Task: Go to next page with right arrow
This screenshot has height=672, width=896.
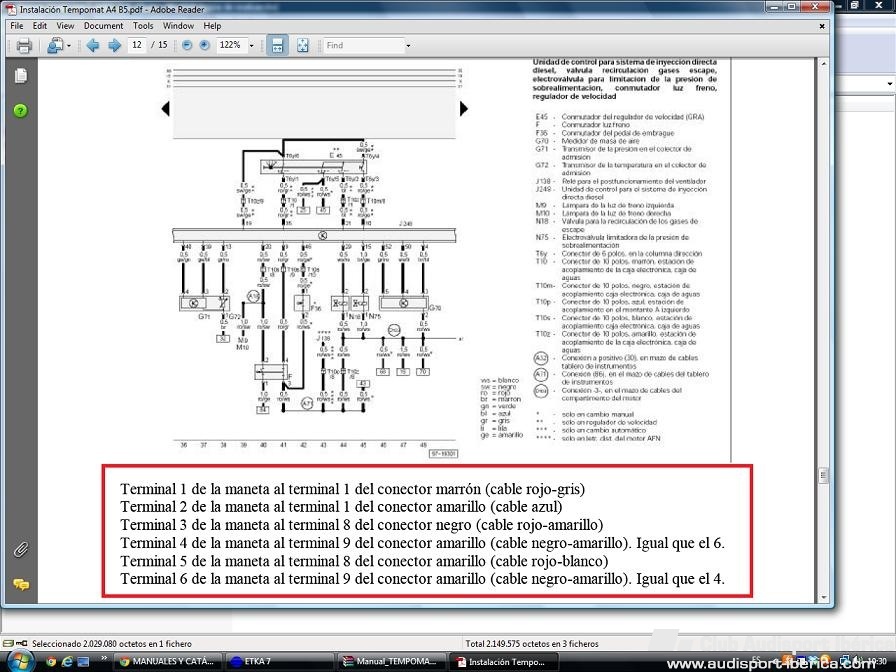Action: click(113, 45)
